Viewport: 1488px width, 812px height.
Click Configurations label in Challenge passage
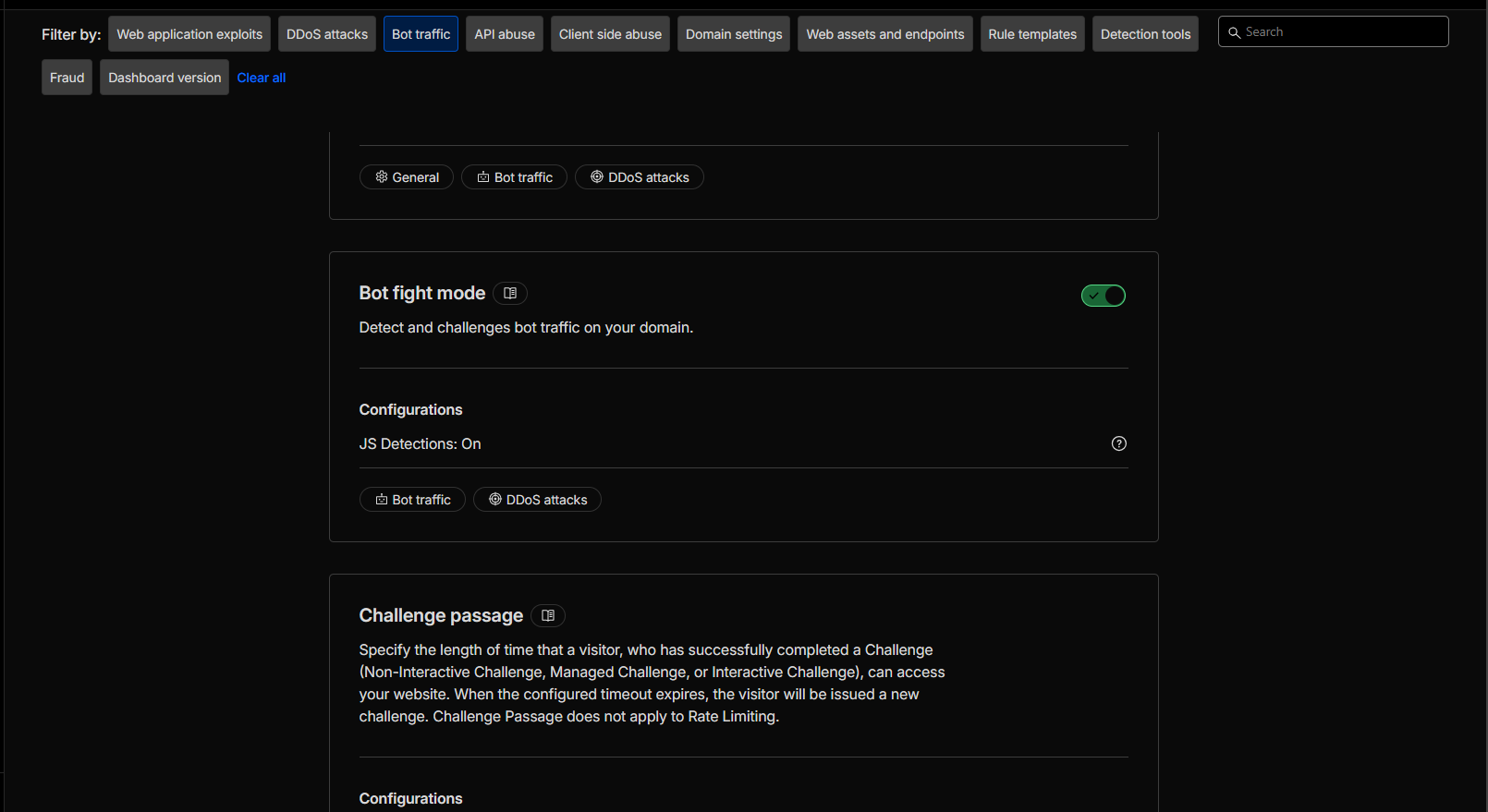[x=410, y=798]
